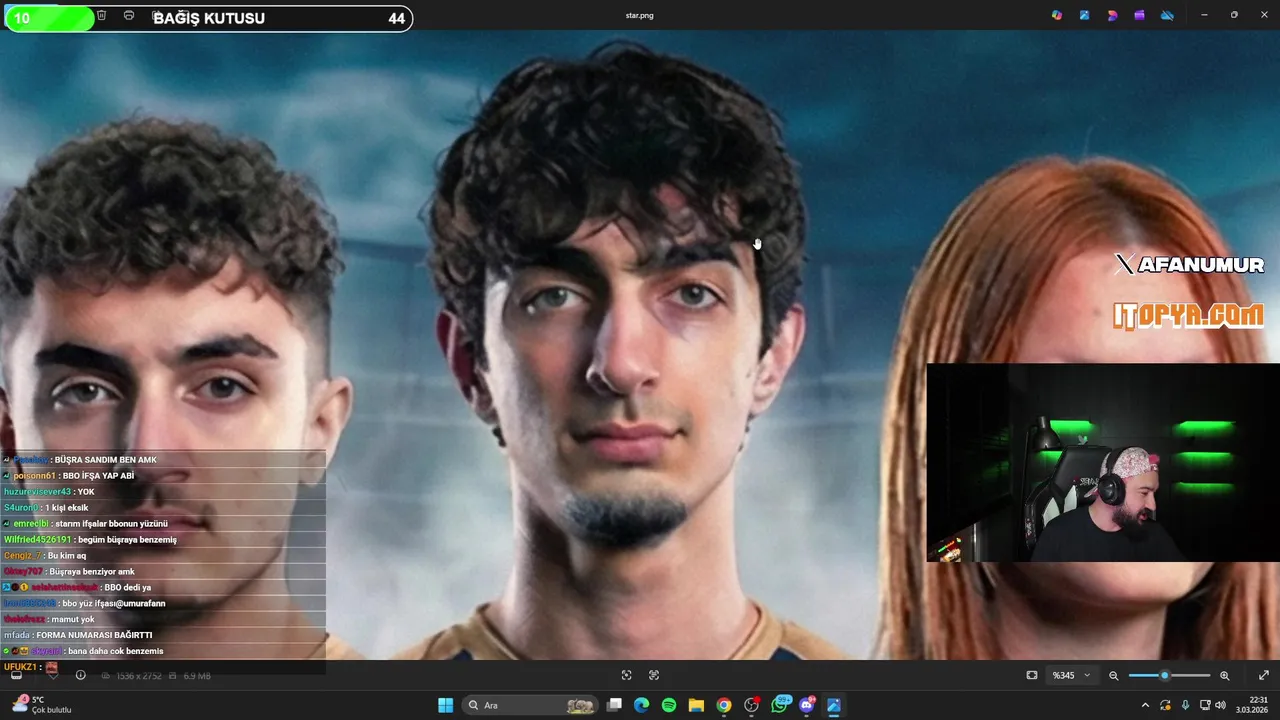
Task: Click the round app icon left of WhatsApp
Action: click(x=751, y=705)
